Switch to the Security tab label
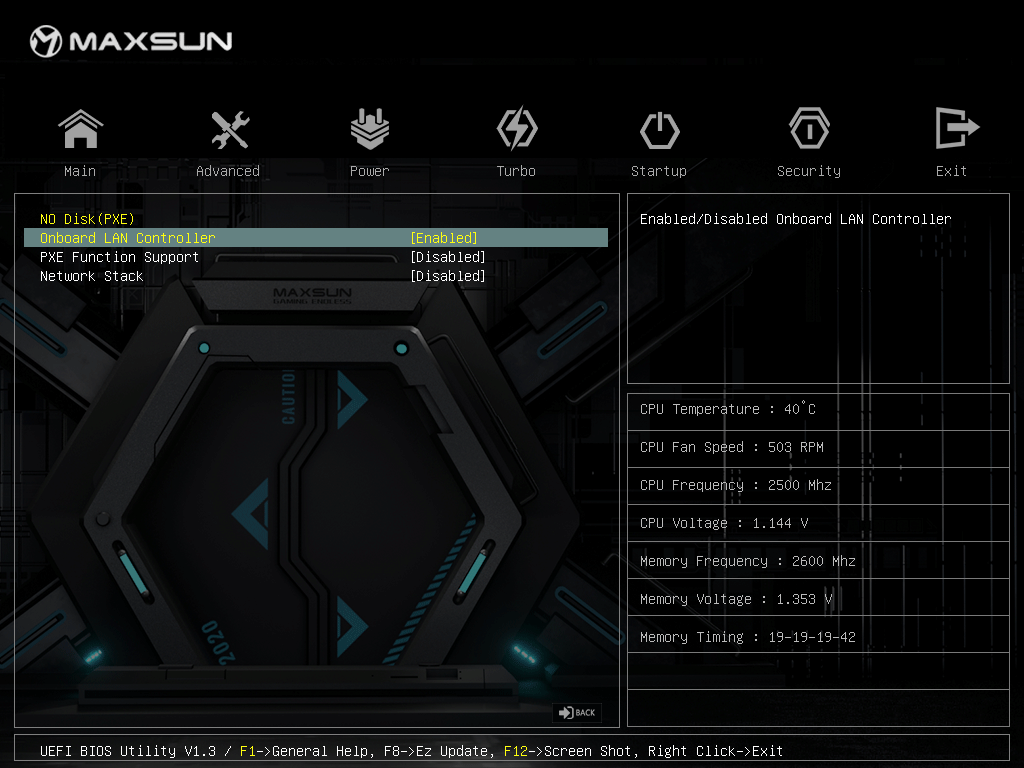 [809, 171]
